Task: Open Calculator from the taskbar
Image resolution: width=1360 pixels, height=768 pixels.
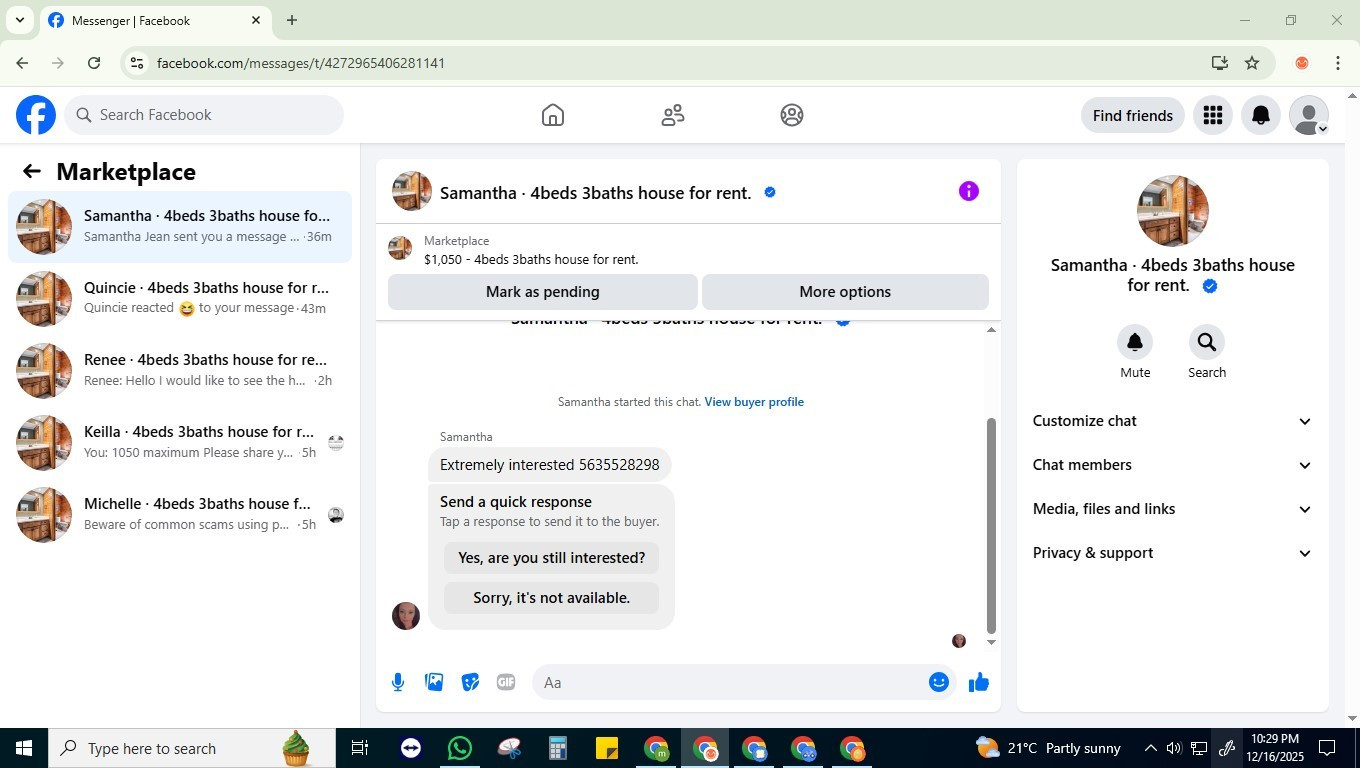Action: (558, 748)
